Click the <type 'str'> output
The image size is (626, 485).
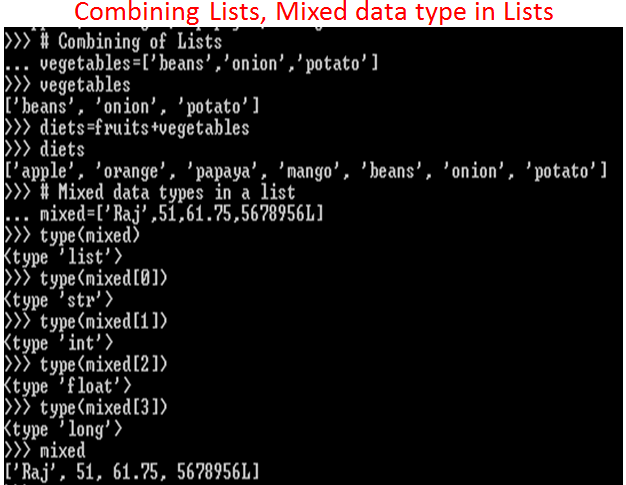59,301
